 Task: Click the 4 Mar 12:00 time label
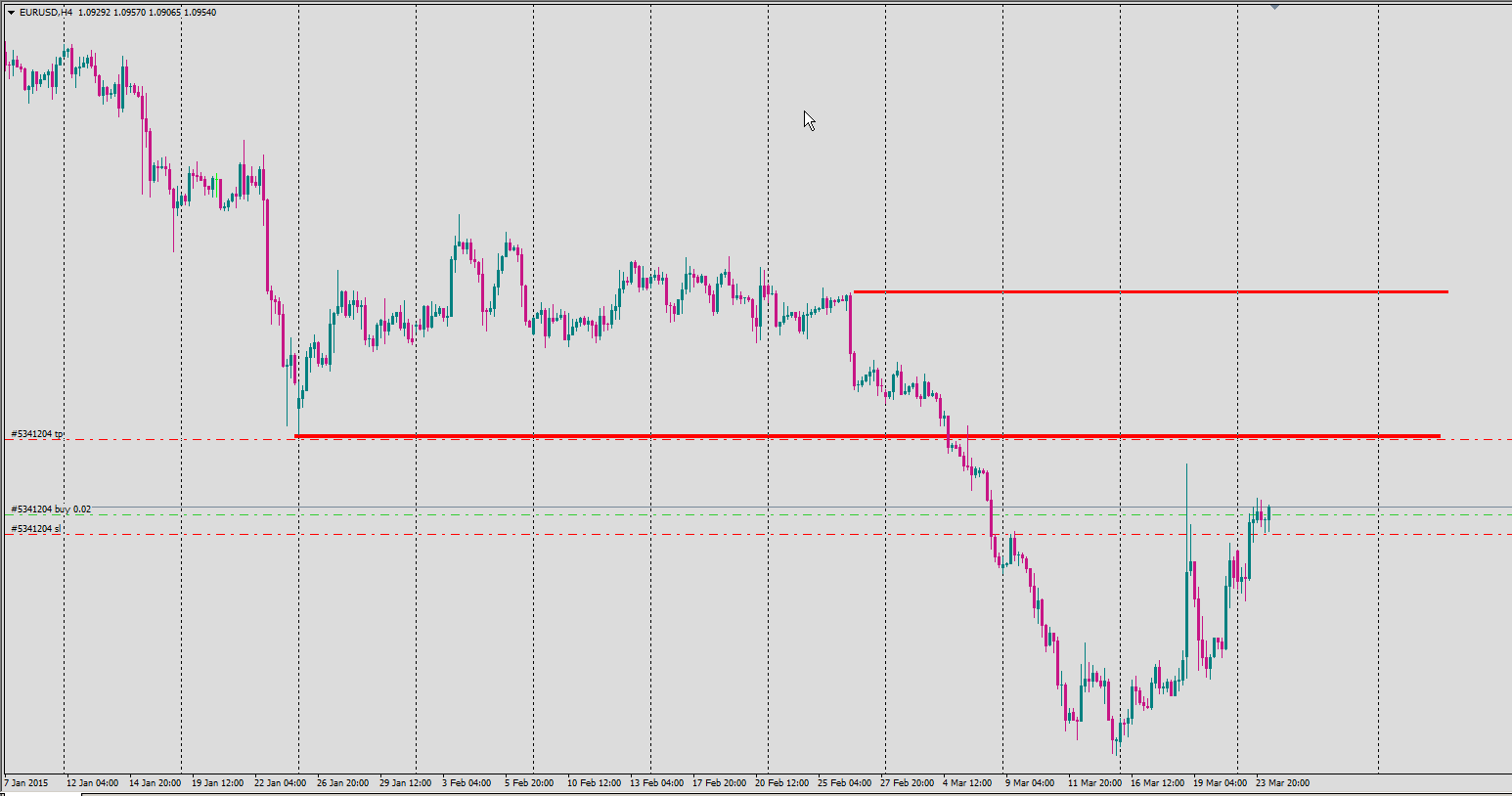click(x=967, y=782)
